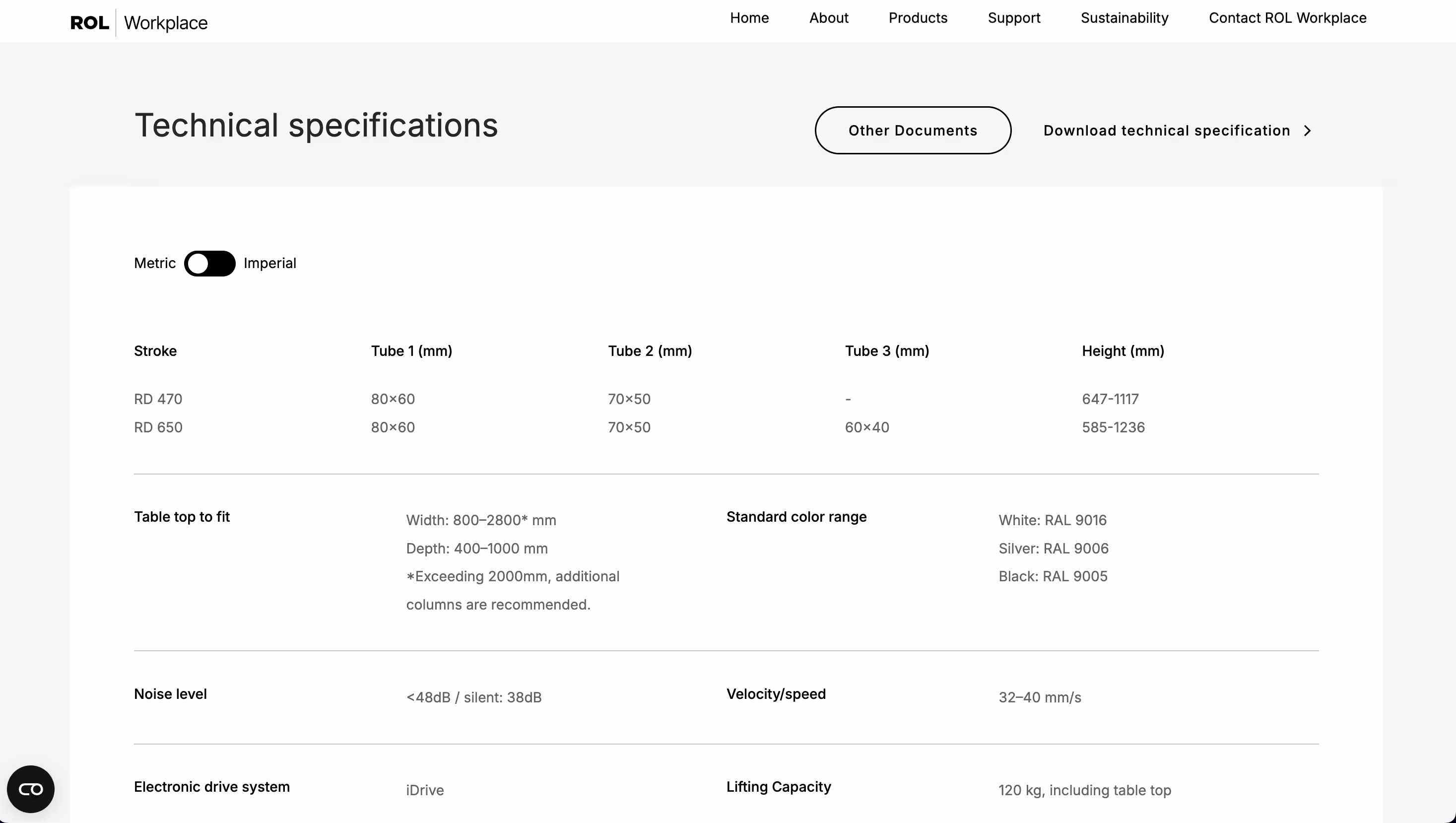
Task: Open the Contact ROL Workplace link
Action: point(1288,18)
